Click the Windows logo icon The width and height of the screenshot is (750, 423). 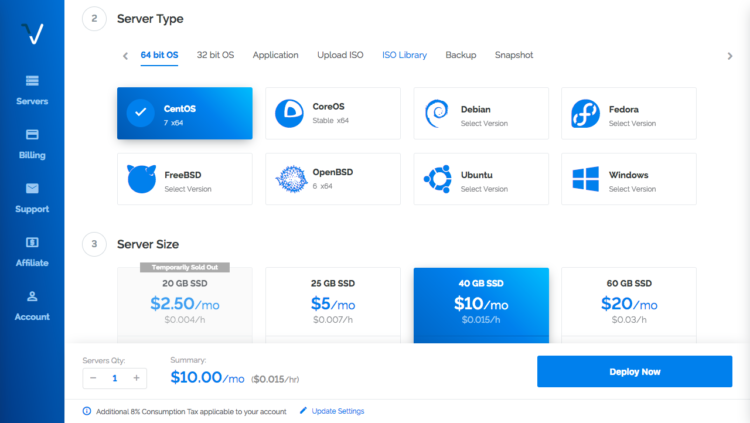tap(585, 179)
